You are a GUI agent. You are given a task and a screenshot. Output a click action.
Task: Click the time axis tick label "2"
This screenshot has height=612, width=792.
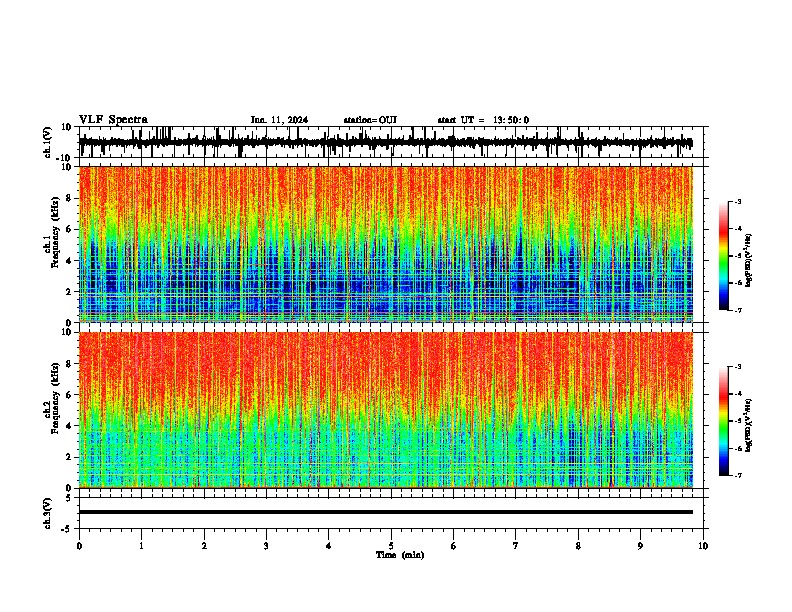click(204, 546)
